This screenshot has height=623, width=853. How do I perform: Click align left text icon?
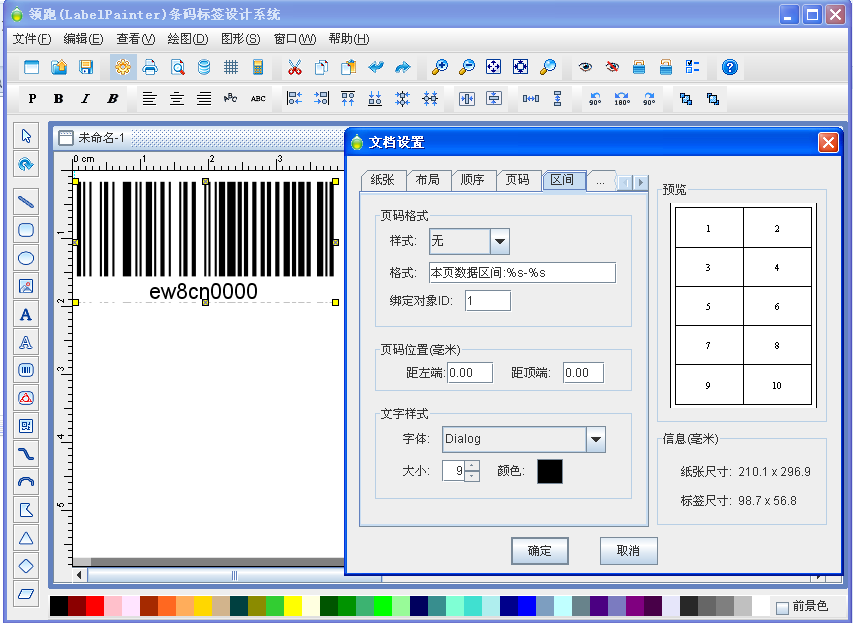(x=149, y=98)
